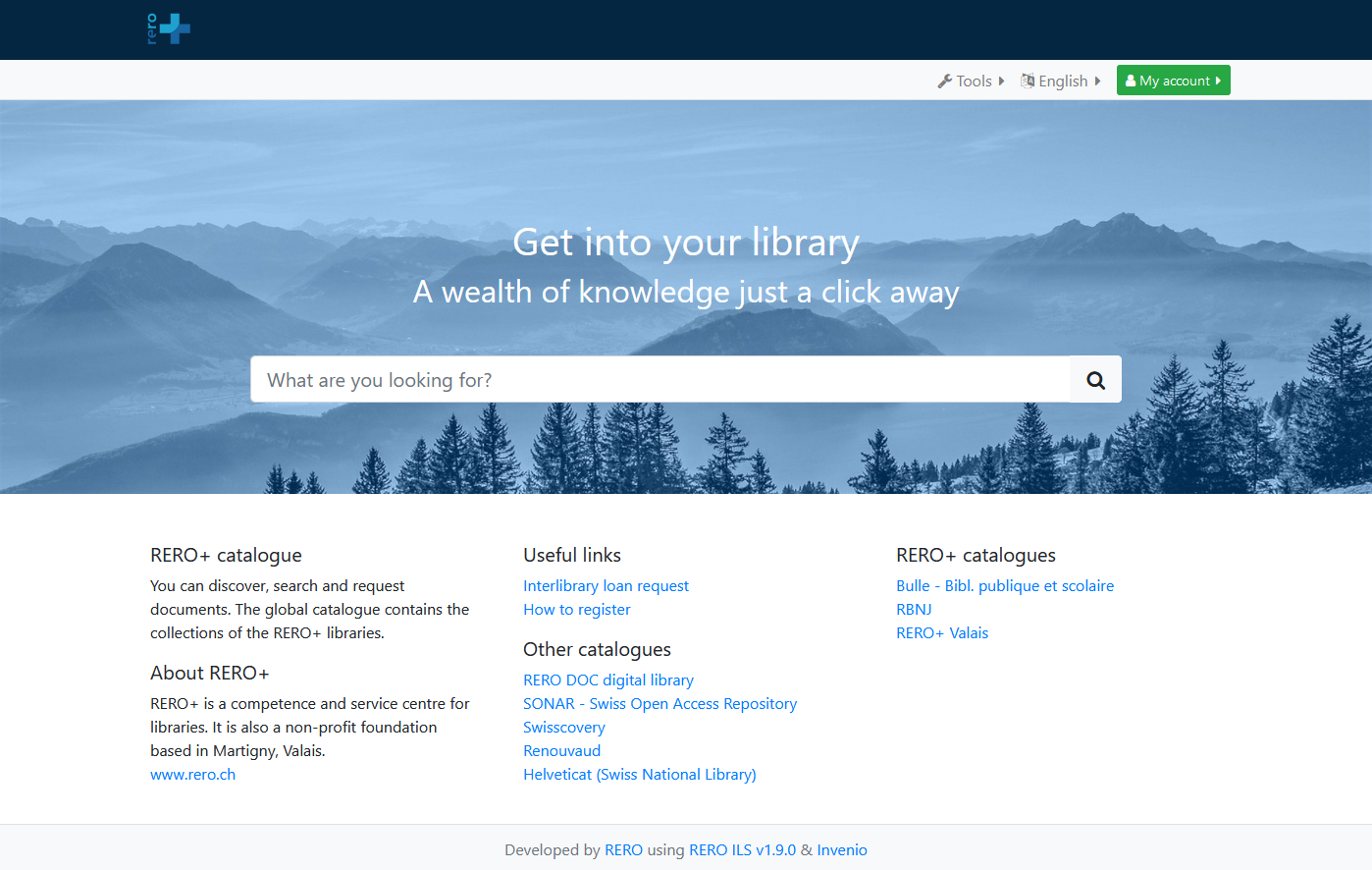Visit RERO DOC digital library
The image size is (1372, 870).
click(608, 680)
